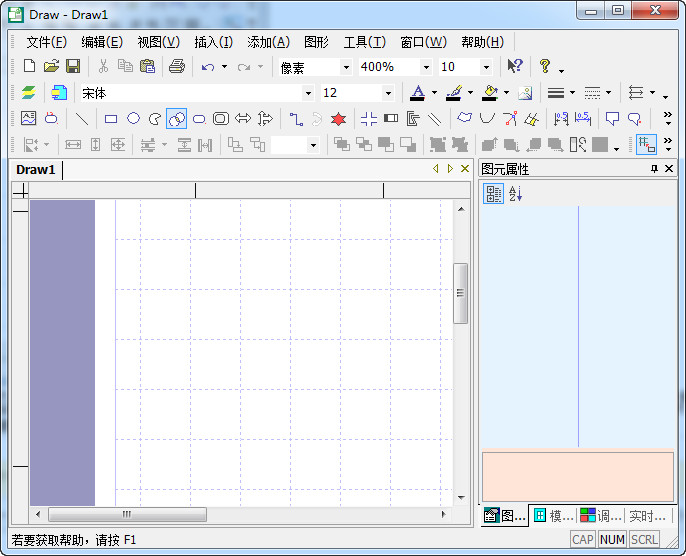This screenshot has height=556, width=686.
Task: Save drawing with floppy disk icon
Action: pyautogui.click(x=73, y=67)
